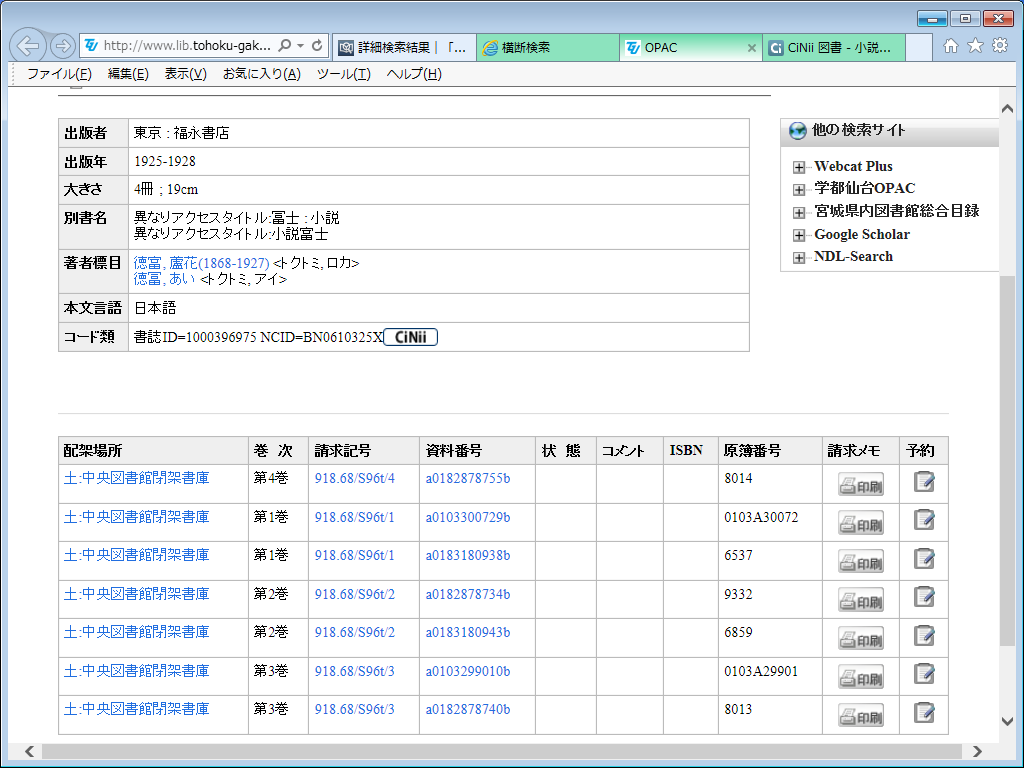Open the browser home icon
Screen dimensions: 1024x768
click(x=951, y=46)
